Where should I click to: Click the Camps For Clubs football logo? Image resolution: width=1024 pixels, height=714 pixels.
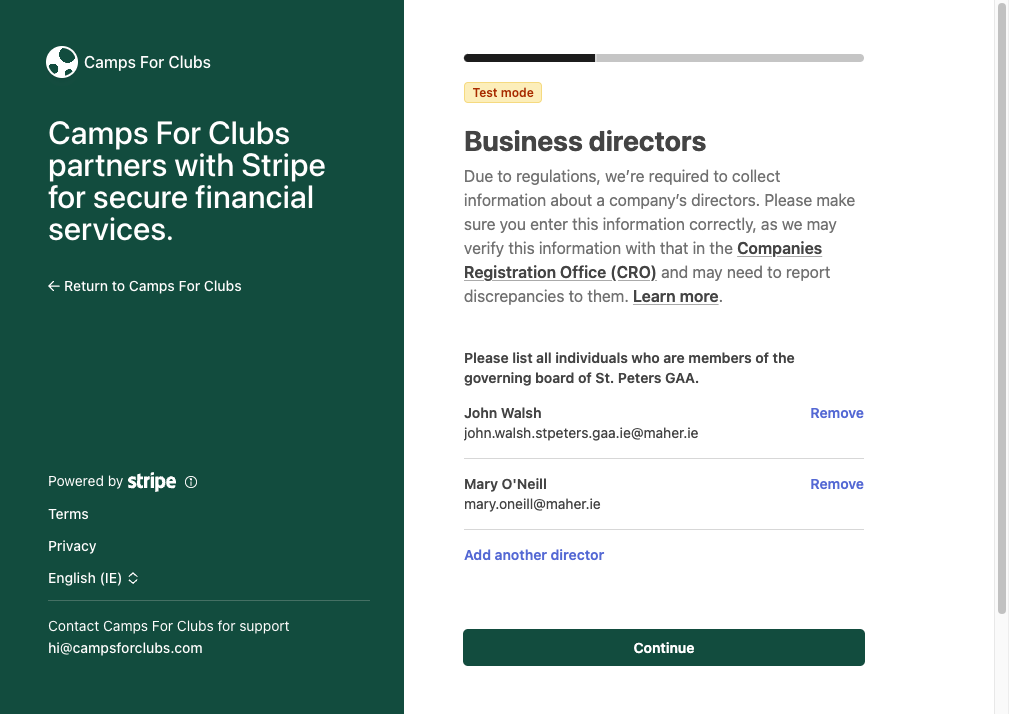tap(62, 62)
